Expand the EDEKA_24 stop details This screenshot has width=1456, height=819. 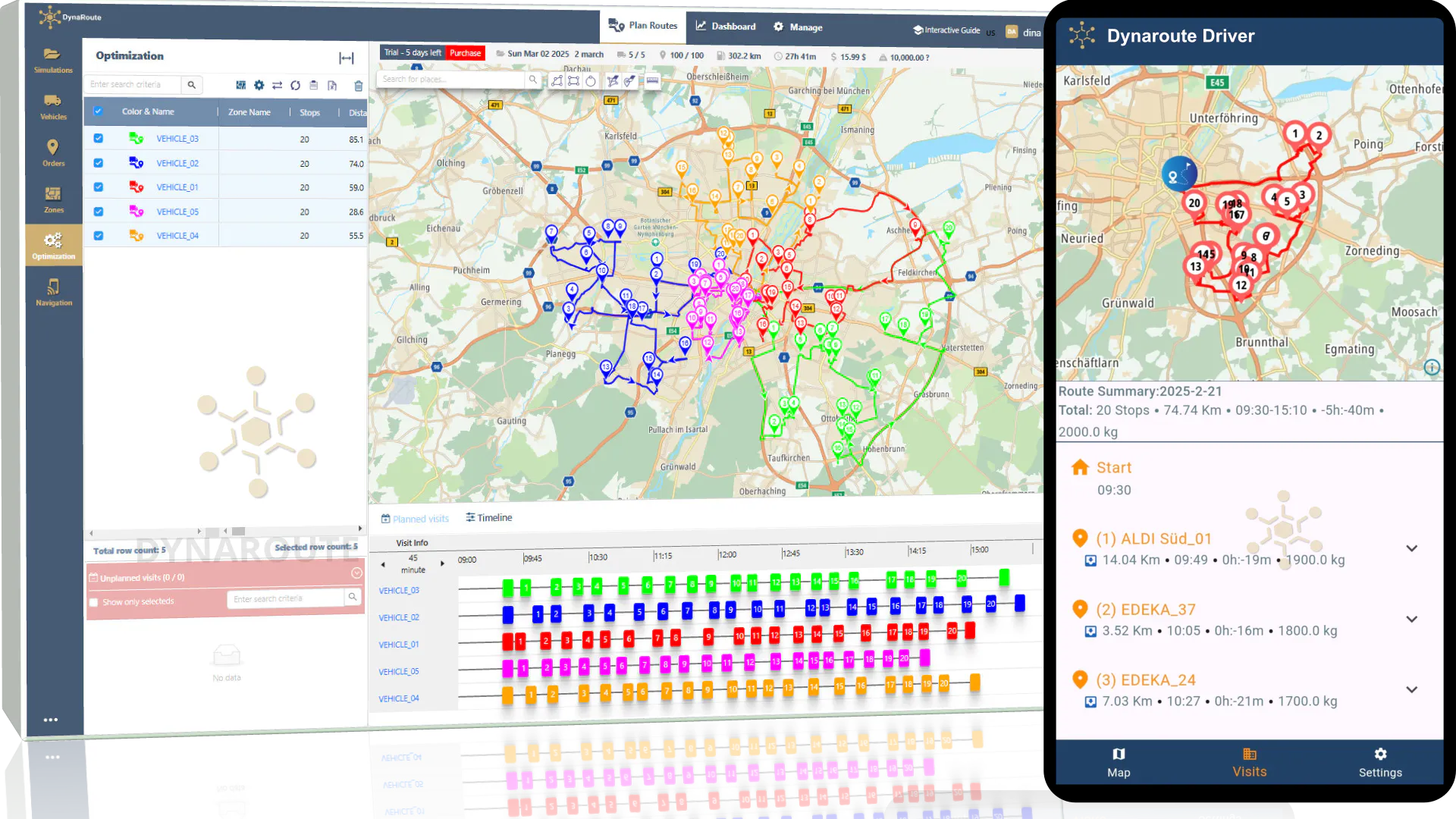click(x=1411, y=689)
